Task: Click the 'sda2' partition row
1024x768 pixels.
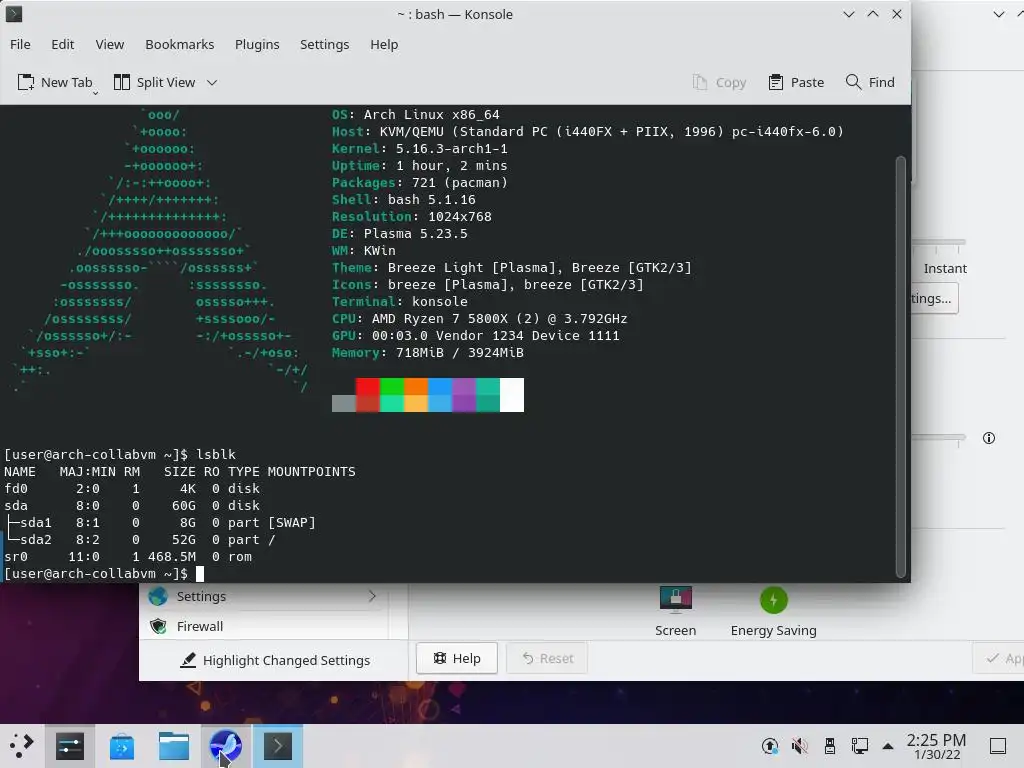Action: pos(140,540)
